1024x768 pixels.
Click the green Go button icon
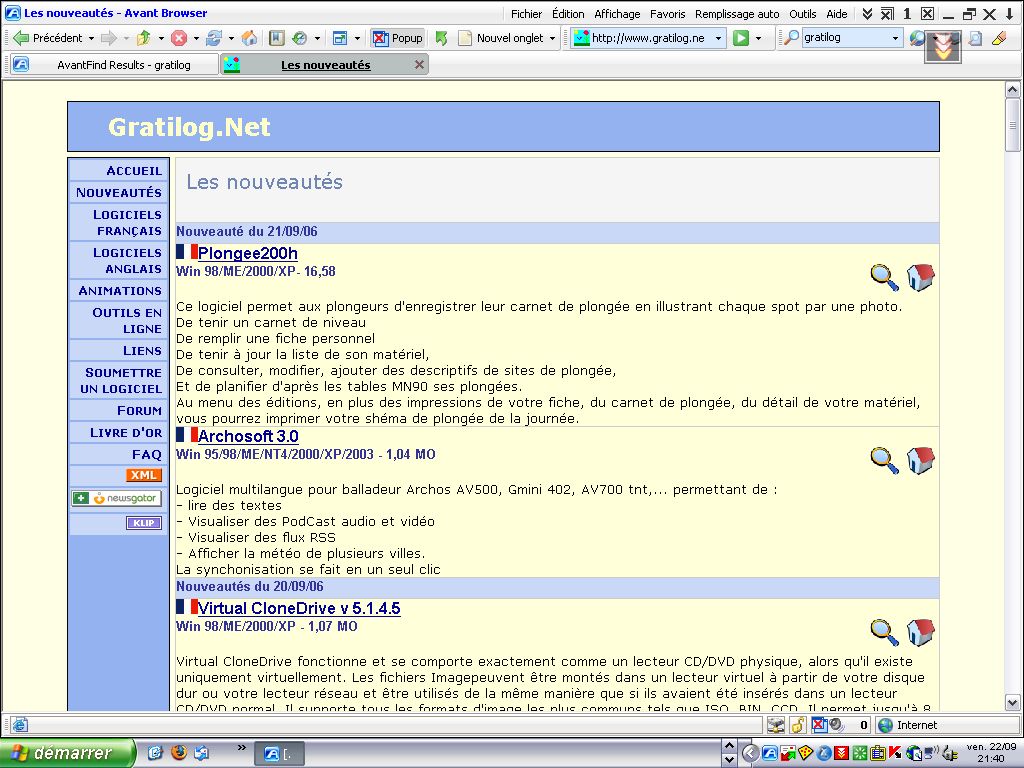pyautogui.click(x=741, y=38)
